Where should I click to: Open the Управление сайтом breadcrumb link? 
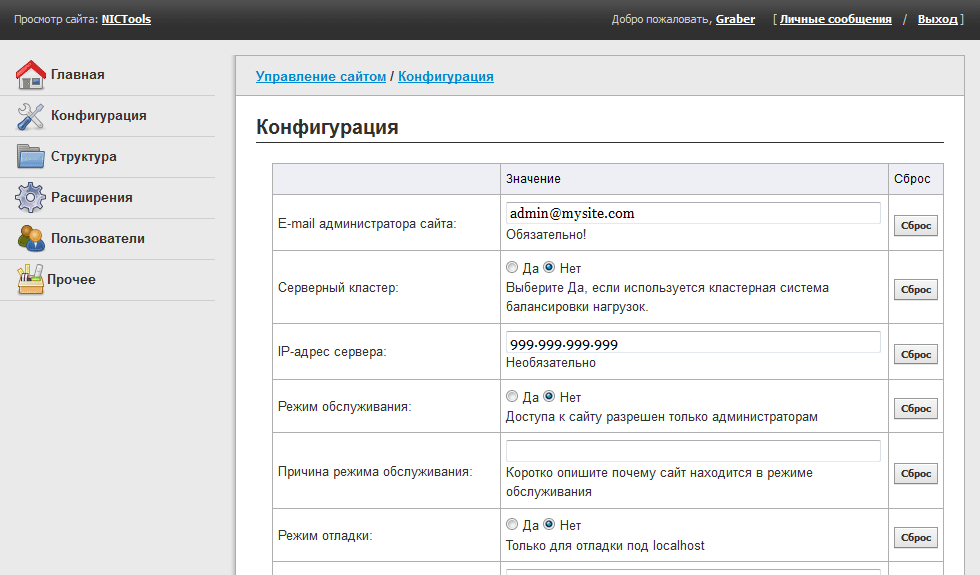(321, 76)
